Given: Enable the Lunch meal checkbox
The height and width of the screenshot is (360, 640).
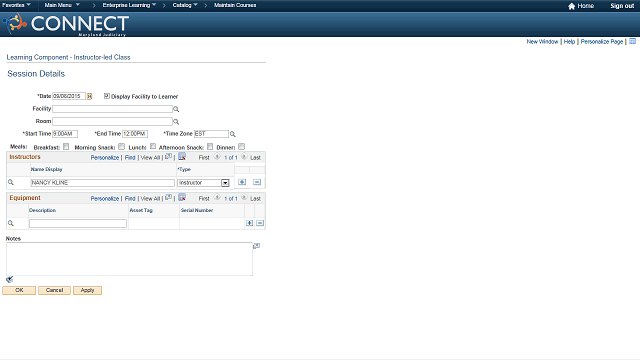Looking at the screenshot, I should point(153,147).
